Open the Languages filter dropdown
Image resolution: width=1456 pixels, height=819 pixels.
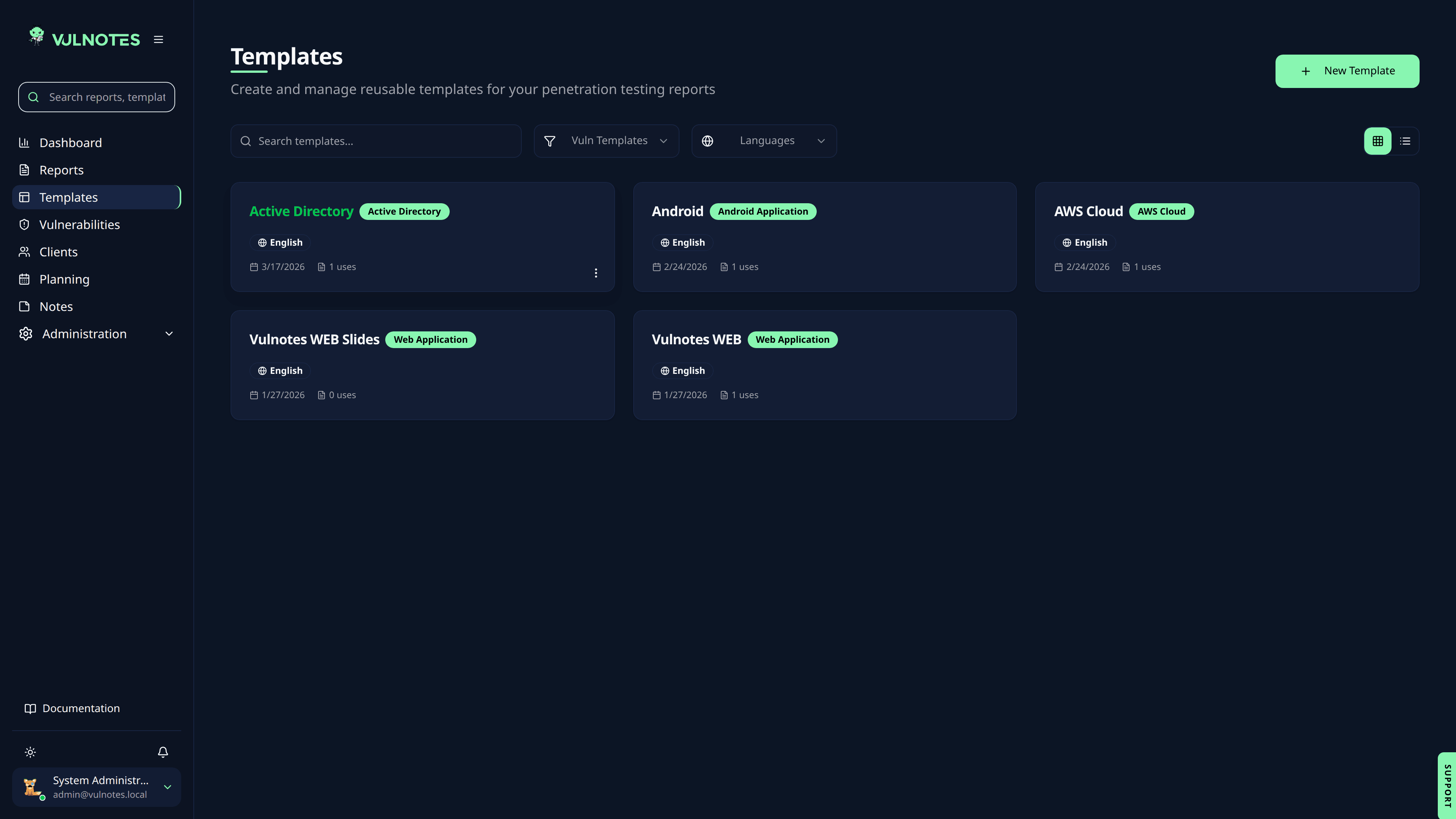pos(764,141)
